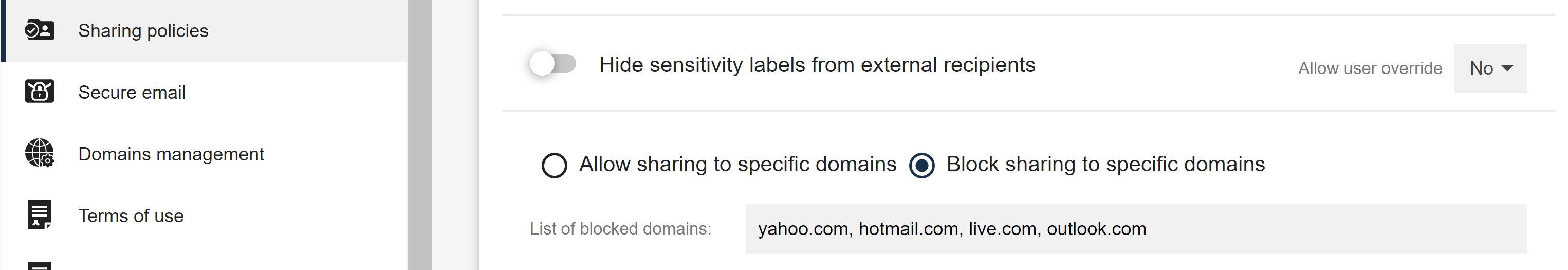Click the list of blocked domains field
This screenshot has height=270, width=1568.
[x=1136, y=229]
